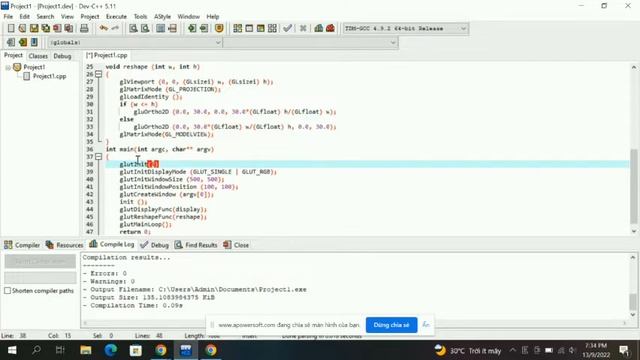Open the Help menu

tap(213, 16)
